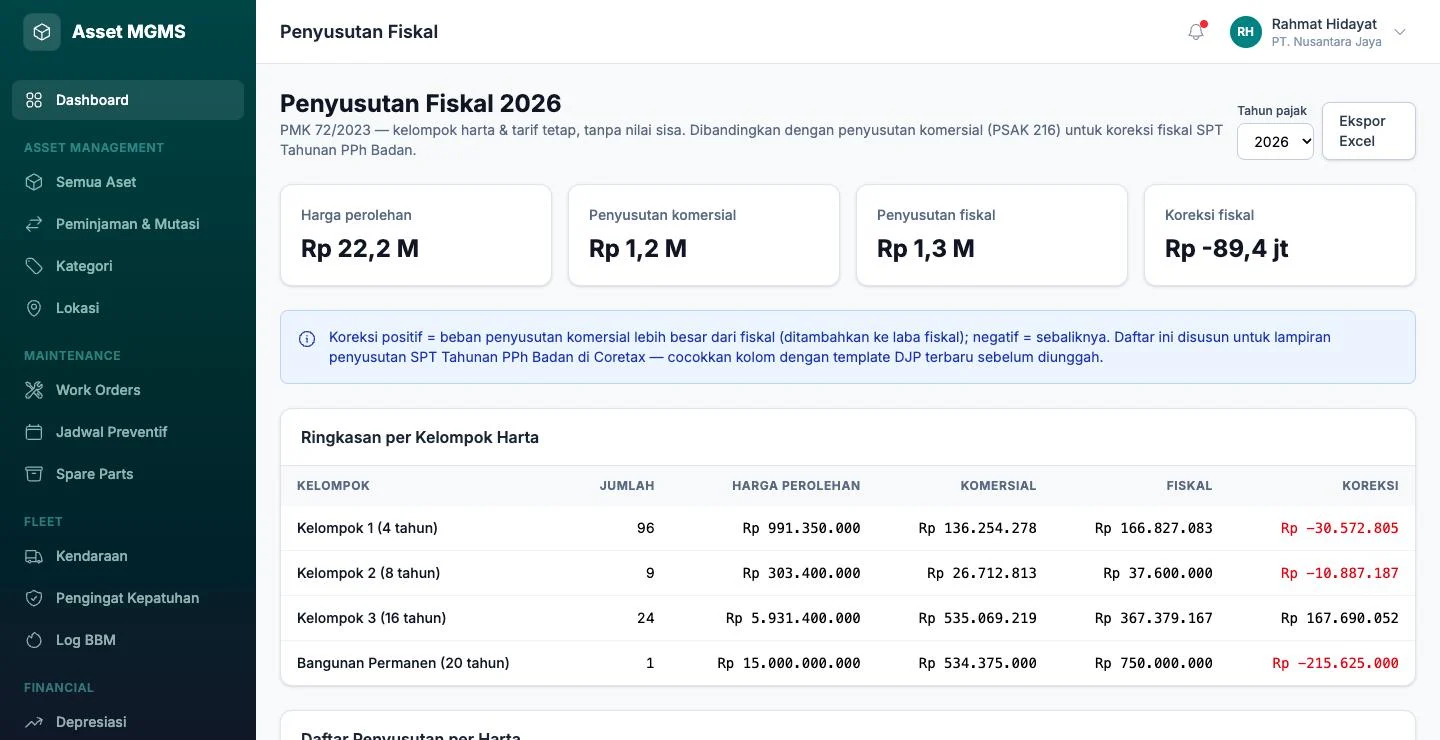Go to Work Orders in the sidebar

pos(128,390)
